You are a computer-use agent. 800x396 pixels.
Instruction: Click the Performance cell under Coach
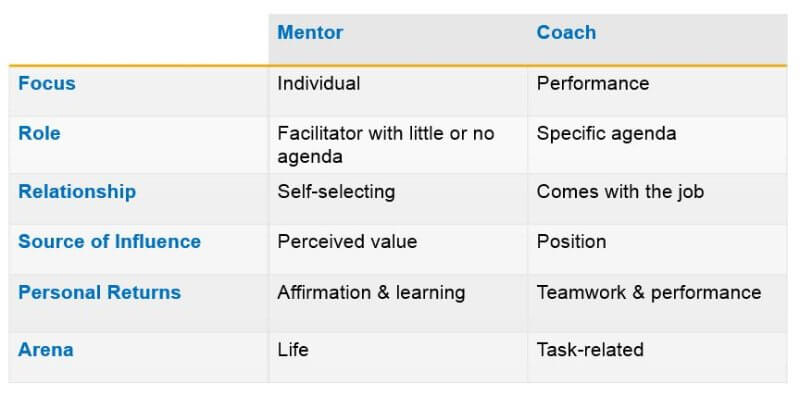coord(593,83)
